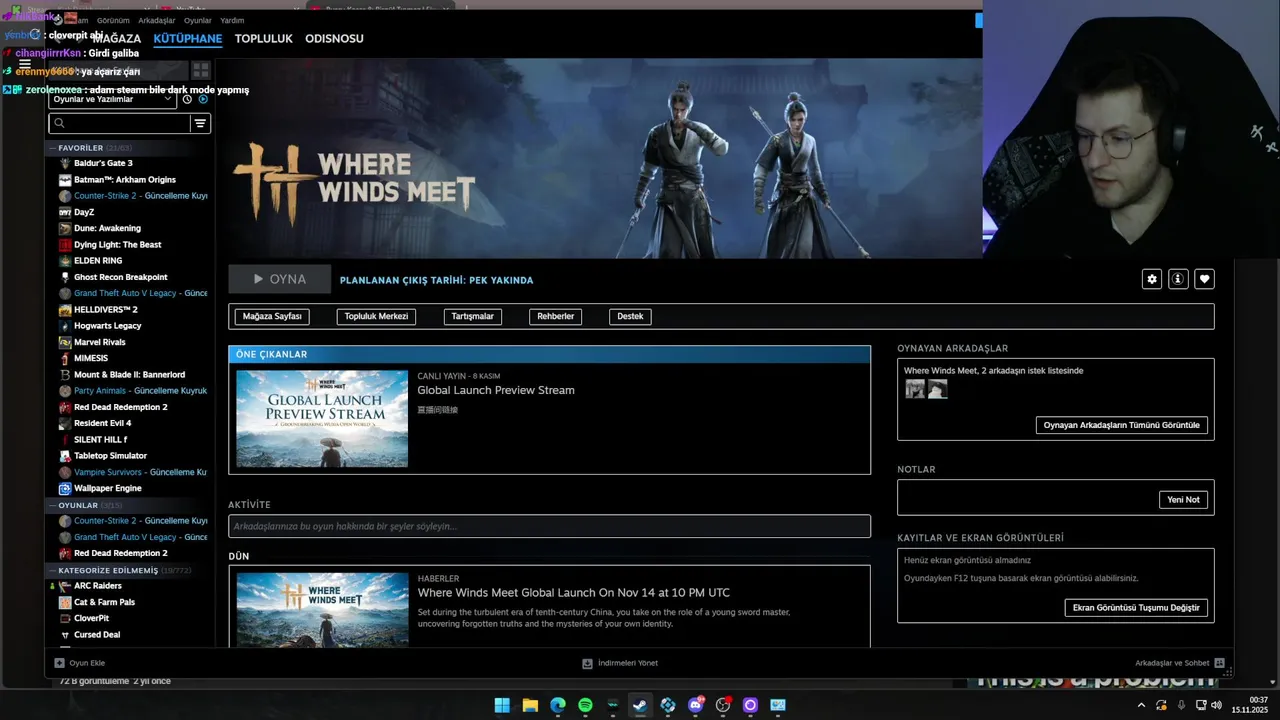Viewport: 1280px width, 720px height.
Task: Switch library to grid view icon
Action: click(201, 70)
